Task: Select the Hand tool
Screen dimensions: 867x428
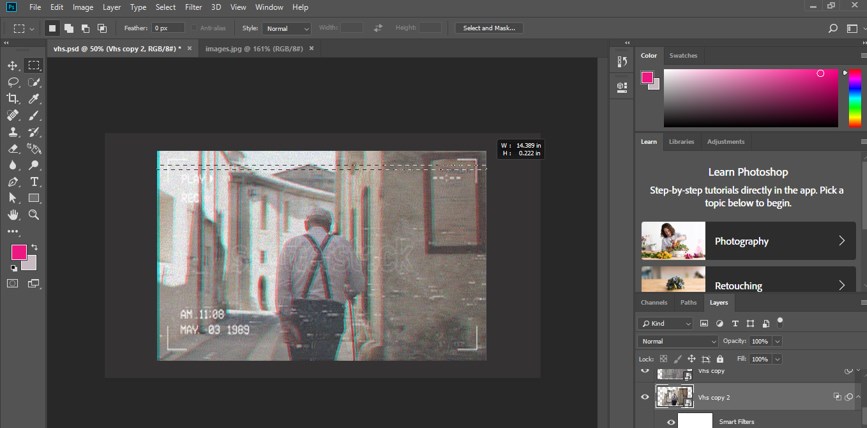Action: 13,214
